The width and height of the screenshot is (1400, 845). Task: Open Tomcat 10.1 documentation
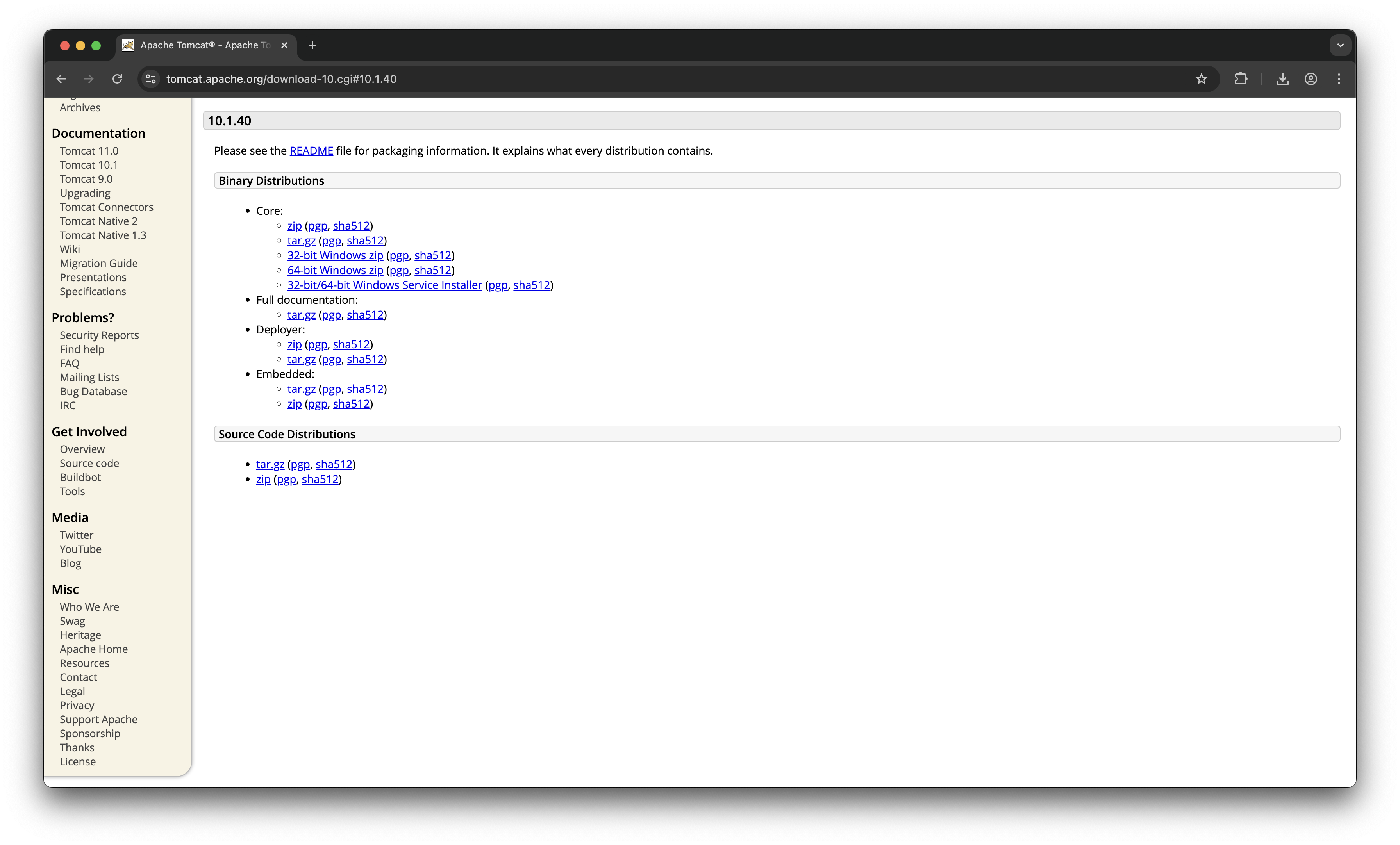89,165
